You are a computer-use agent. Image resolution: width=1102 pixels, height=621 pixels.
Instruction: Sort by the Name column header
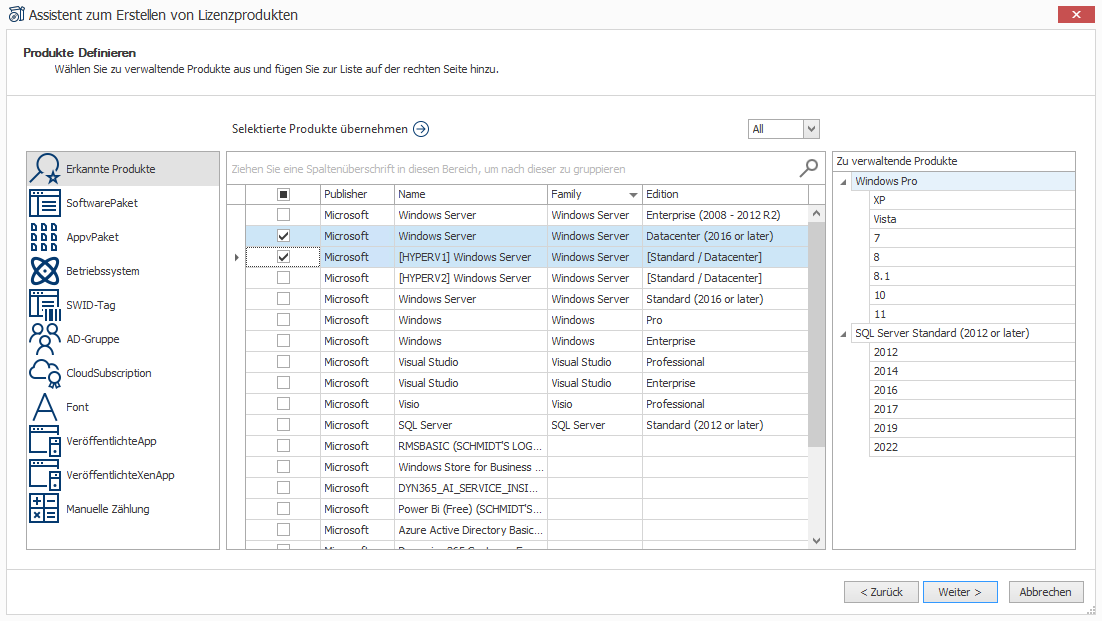pos(471,195)
